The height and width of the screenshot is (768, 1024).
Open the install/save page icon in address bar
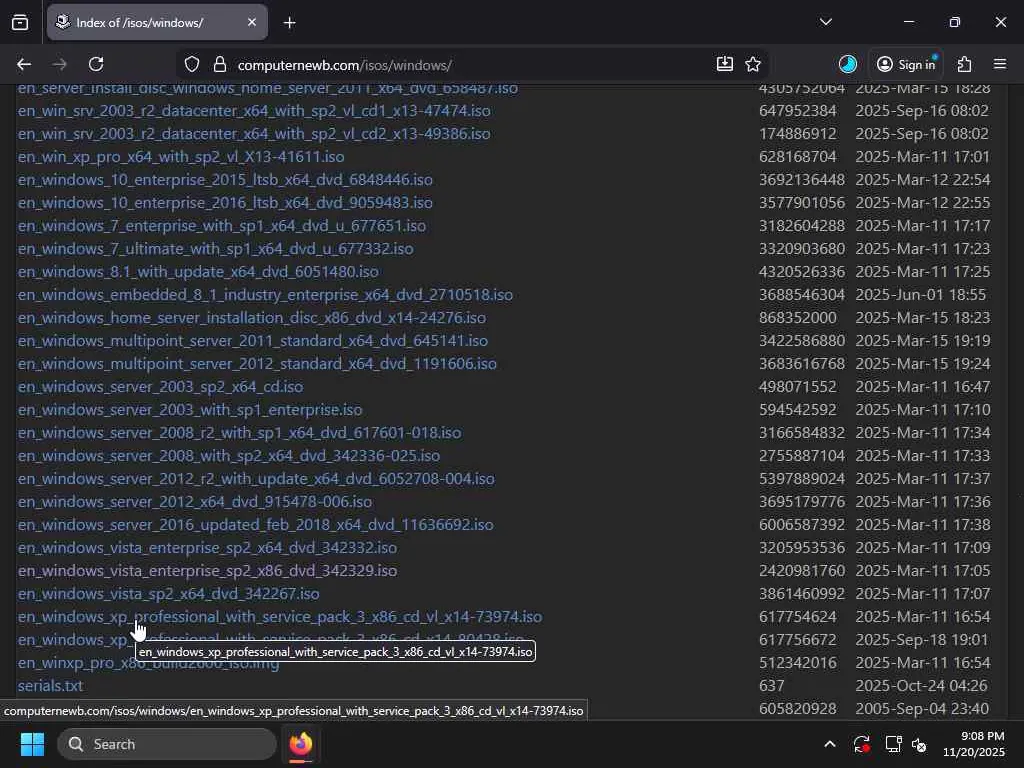pyautogui.click(x=724, y=64)
